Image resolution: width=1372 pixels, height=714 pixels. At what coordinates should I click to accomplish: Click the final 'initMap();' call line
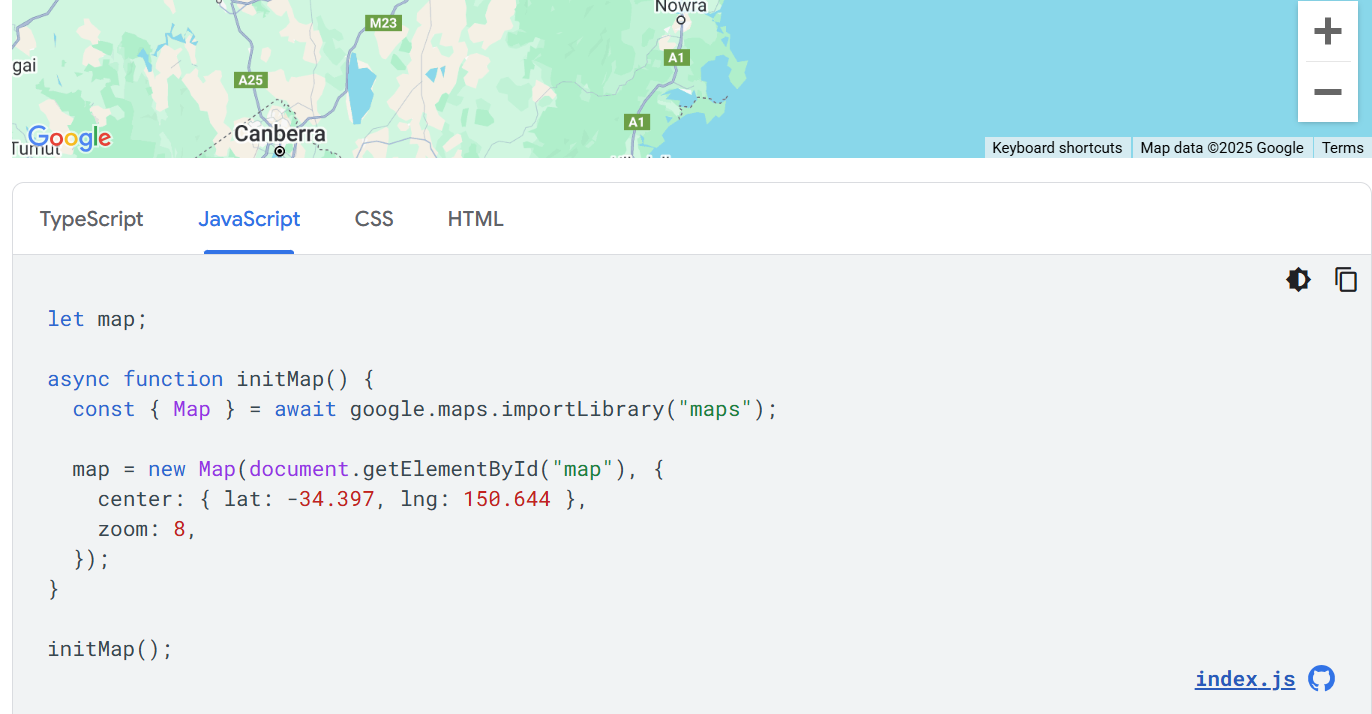(x=110, y=649)
